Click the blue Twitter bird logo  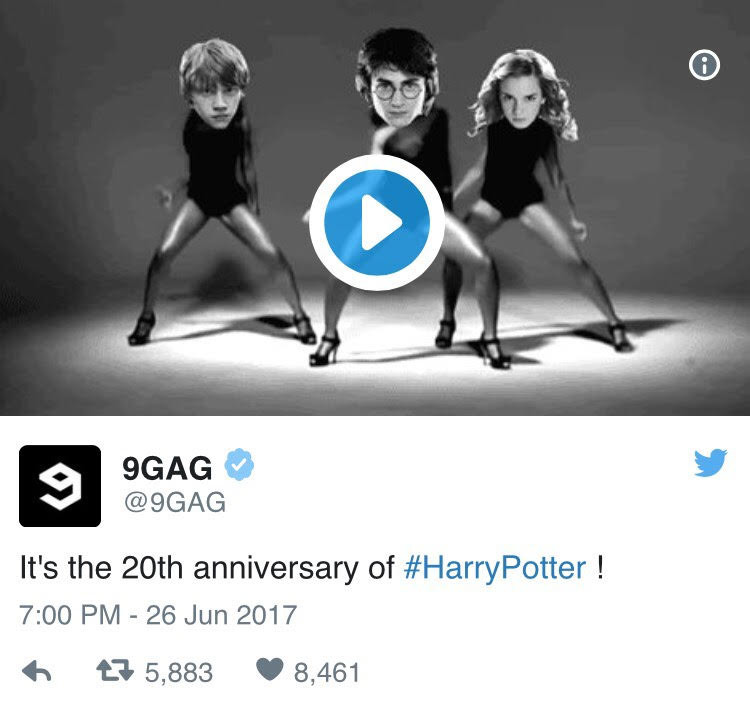710,462
